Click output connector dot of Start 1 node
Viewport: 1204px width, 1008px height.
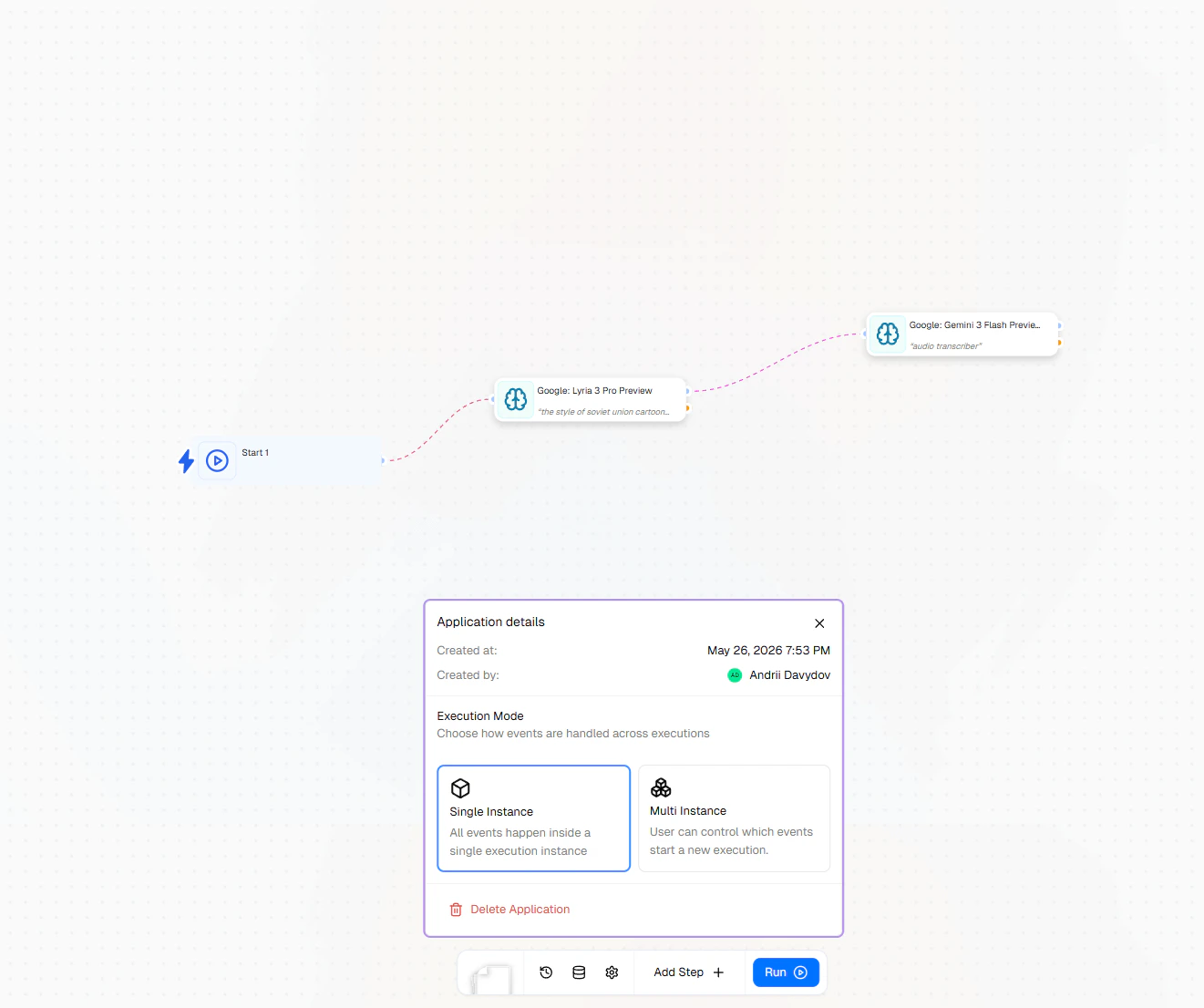click(x=383, y=460)
